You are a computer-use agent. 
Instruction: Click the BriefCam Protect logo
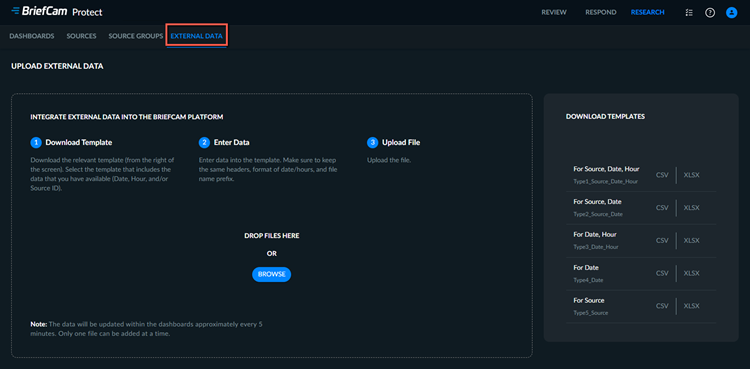57,11
